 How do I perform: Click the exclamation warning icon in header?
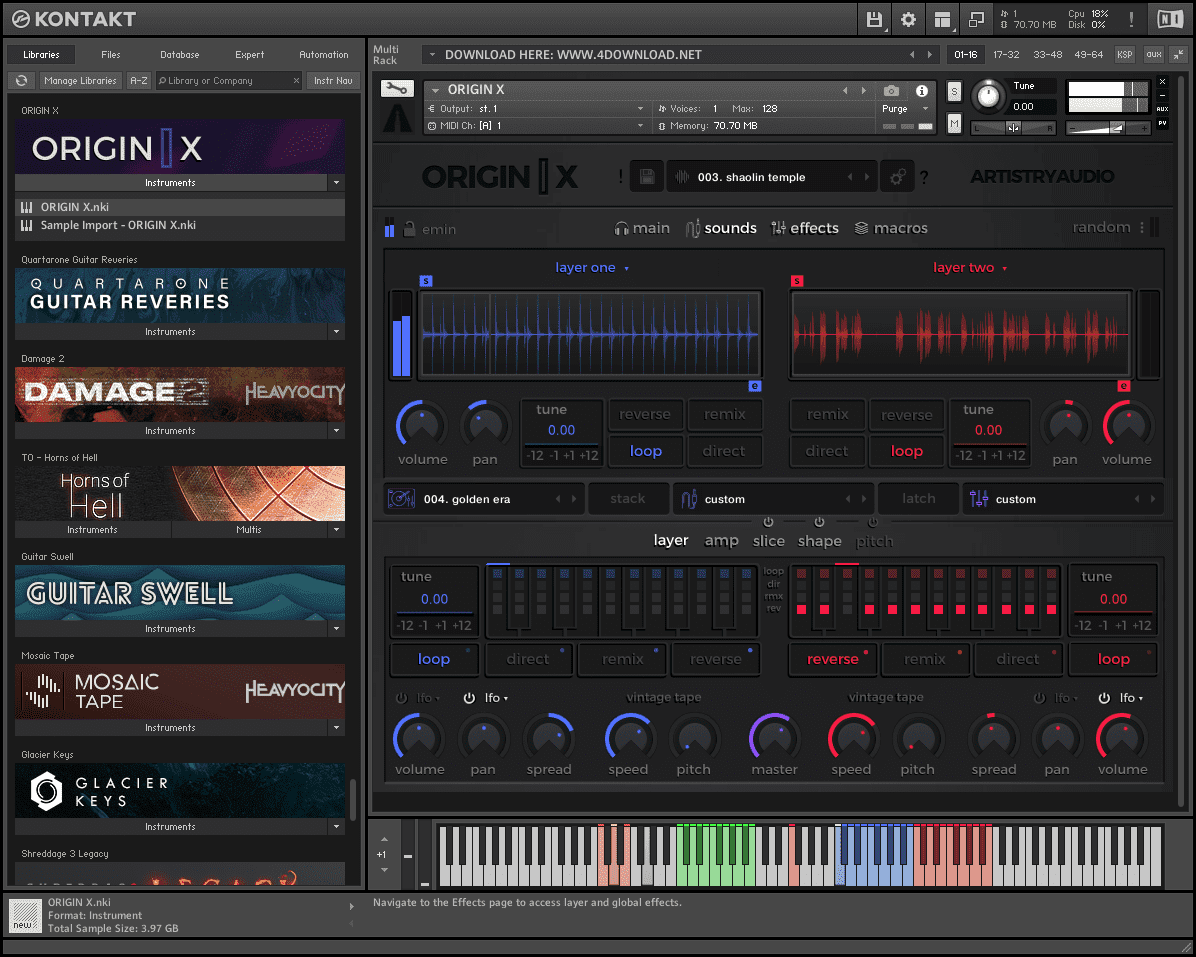point(1131,20)
